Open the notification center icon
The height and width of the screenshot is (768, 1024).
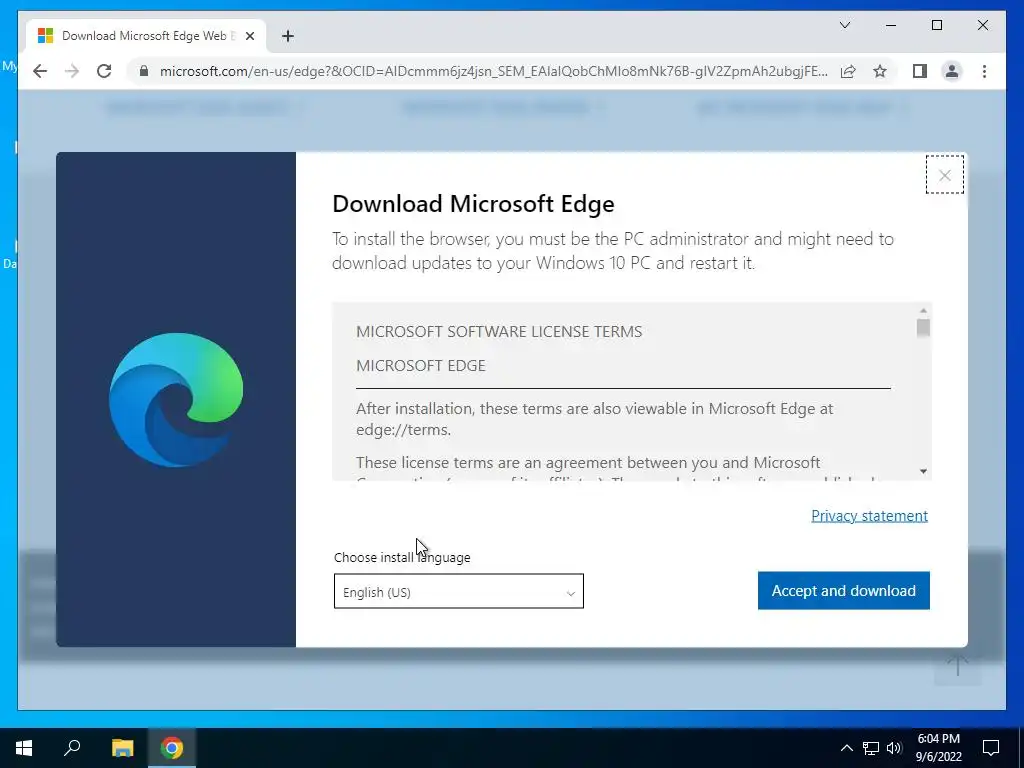click(991, 748)
